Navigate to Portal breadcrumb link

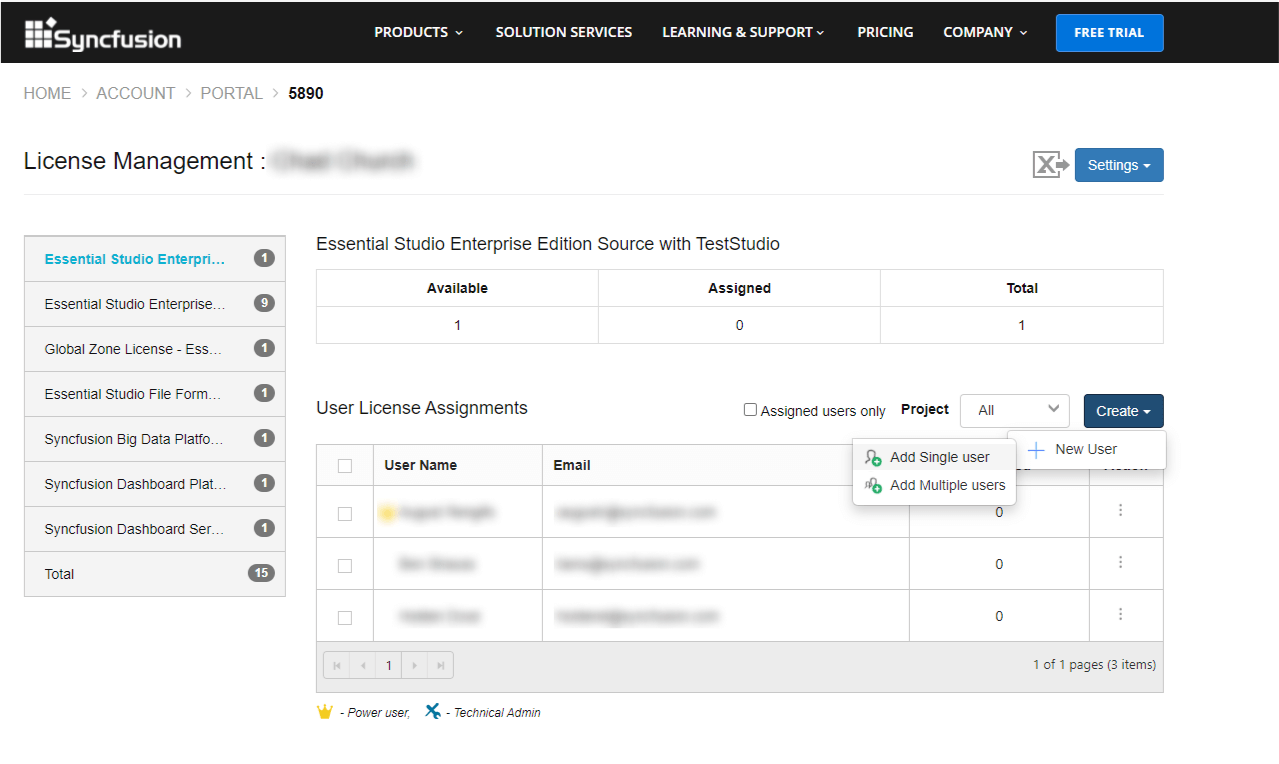[231, 93]
